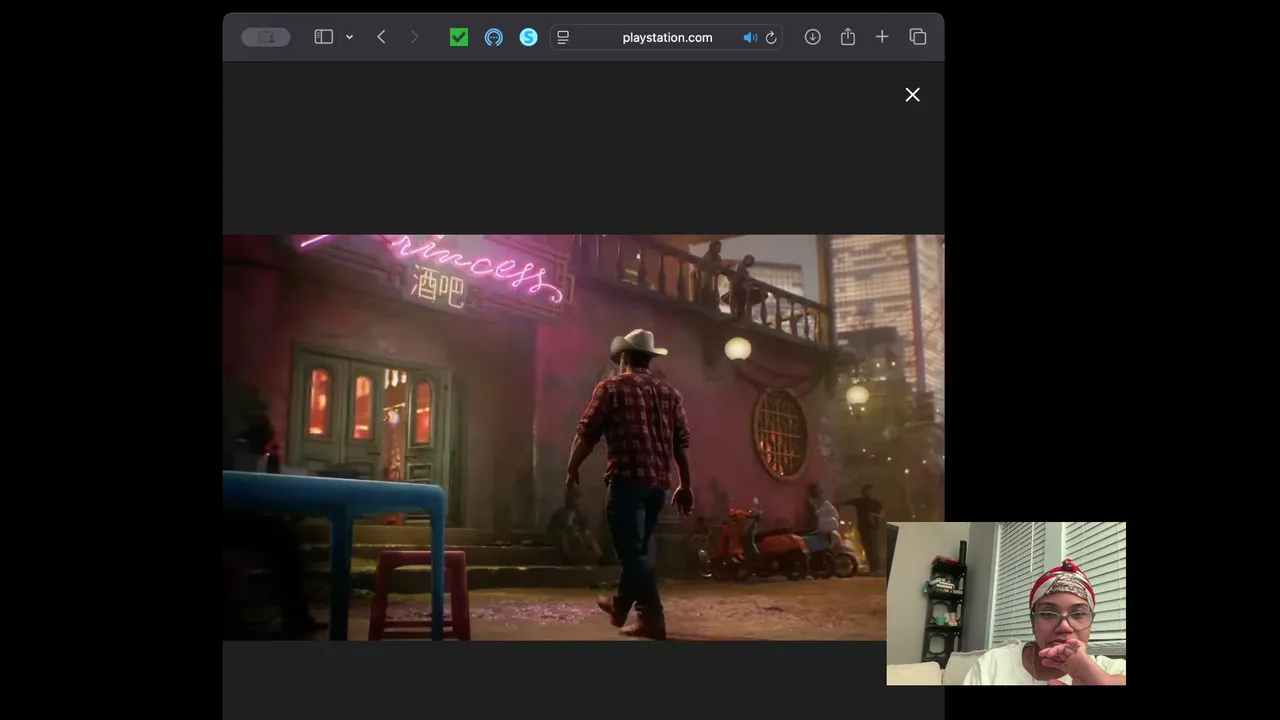Click the dark area above the video
1280x720 pixels.
click(583, 148)
